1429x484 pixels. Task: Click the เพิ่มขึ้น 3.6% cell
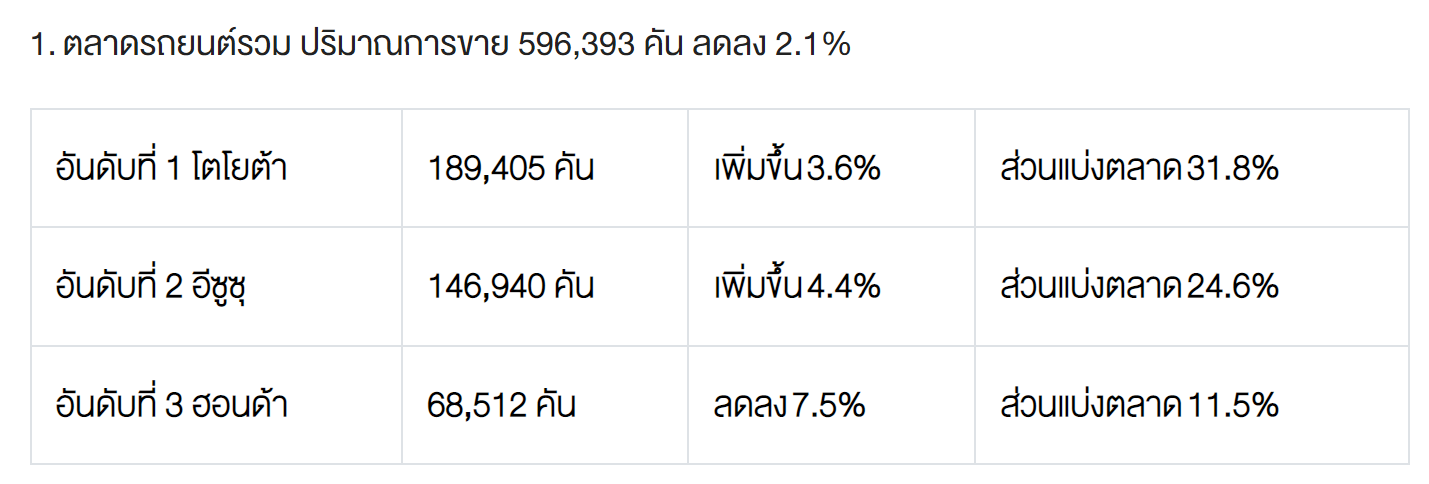click(x=797, y=169)
